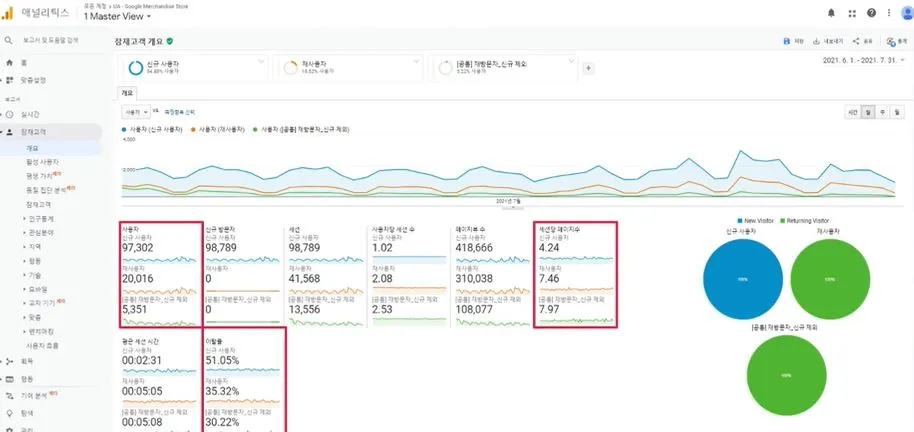Image resolution: width=914 pixels, height=432 pixels.
Task: Open the notifications bell
Action: click(x=831, y=13)
